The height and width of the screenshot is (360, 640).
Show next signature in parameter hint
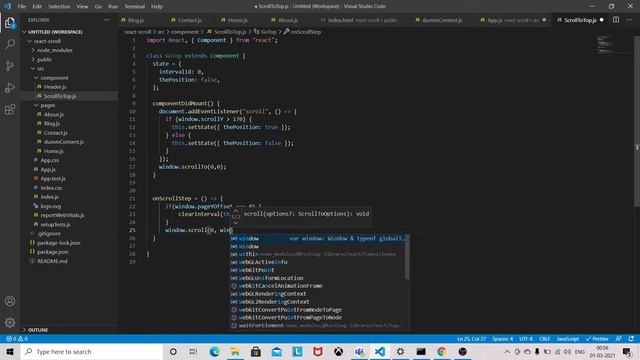[x=236, y=223]
